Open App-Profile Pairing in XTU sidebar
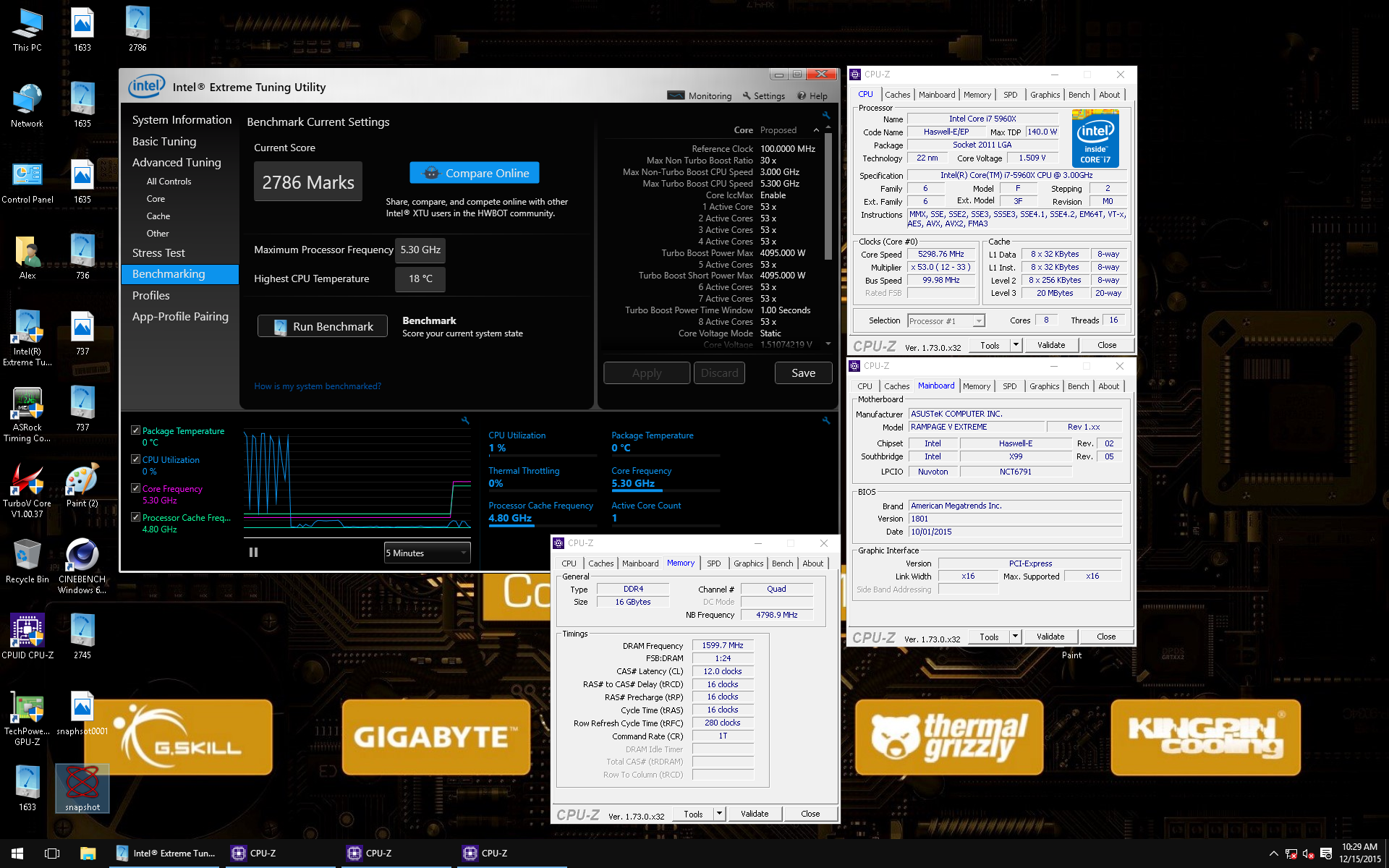The image size is (1389, 868). pos(180,317)
